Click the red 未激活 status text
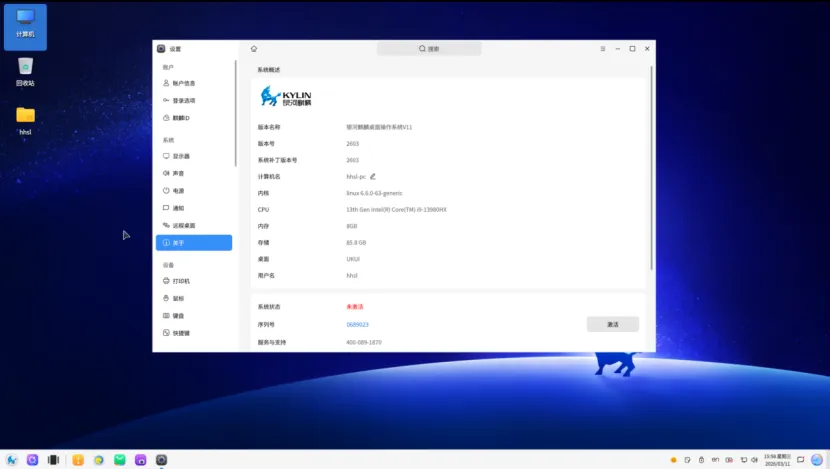Screen dimensions: 831x470 pyautogui.click(x=355, y=307)
